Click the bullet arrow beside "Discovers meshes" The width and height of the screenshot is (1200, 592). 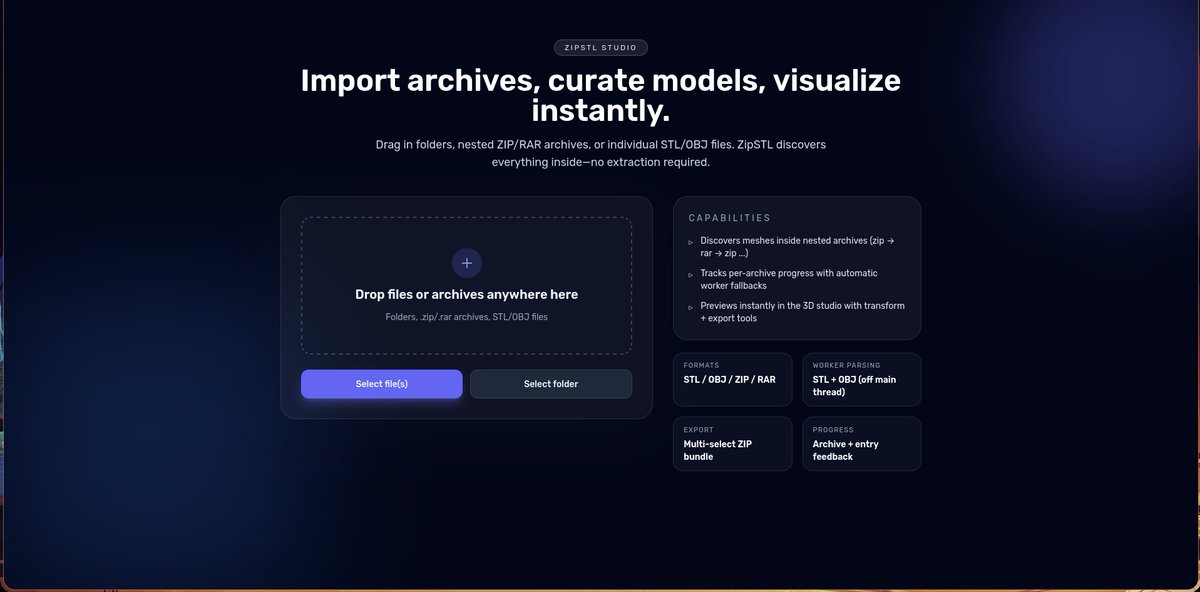tap(690, 242)
